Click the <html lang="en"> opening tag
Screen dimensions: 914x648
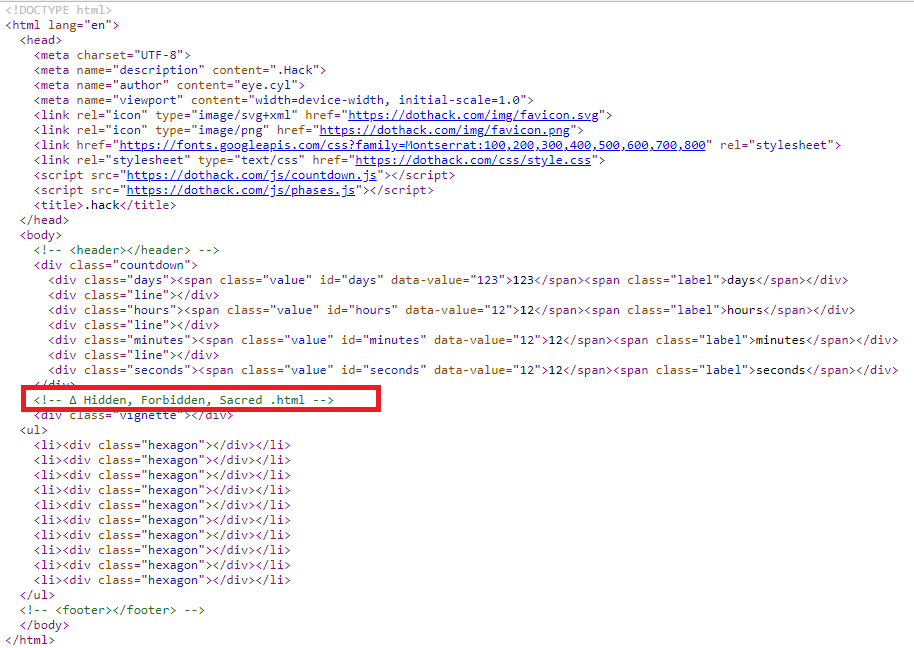(62, 25)
